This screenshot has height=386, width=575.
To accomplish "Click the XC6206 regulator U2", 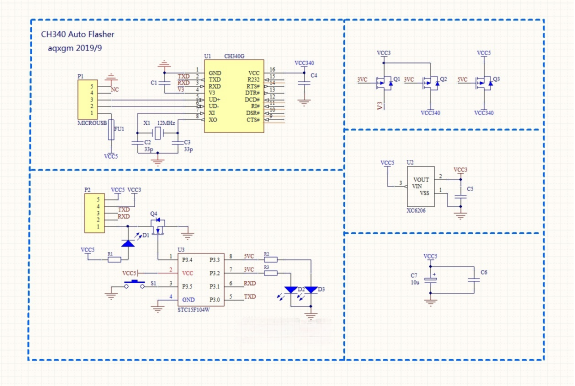I will pos(421,187).
